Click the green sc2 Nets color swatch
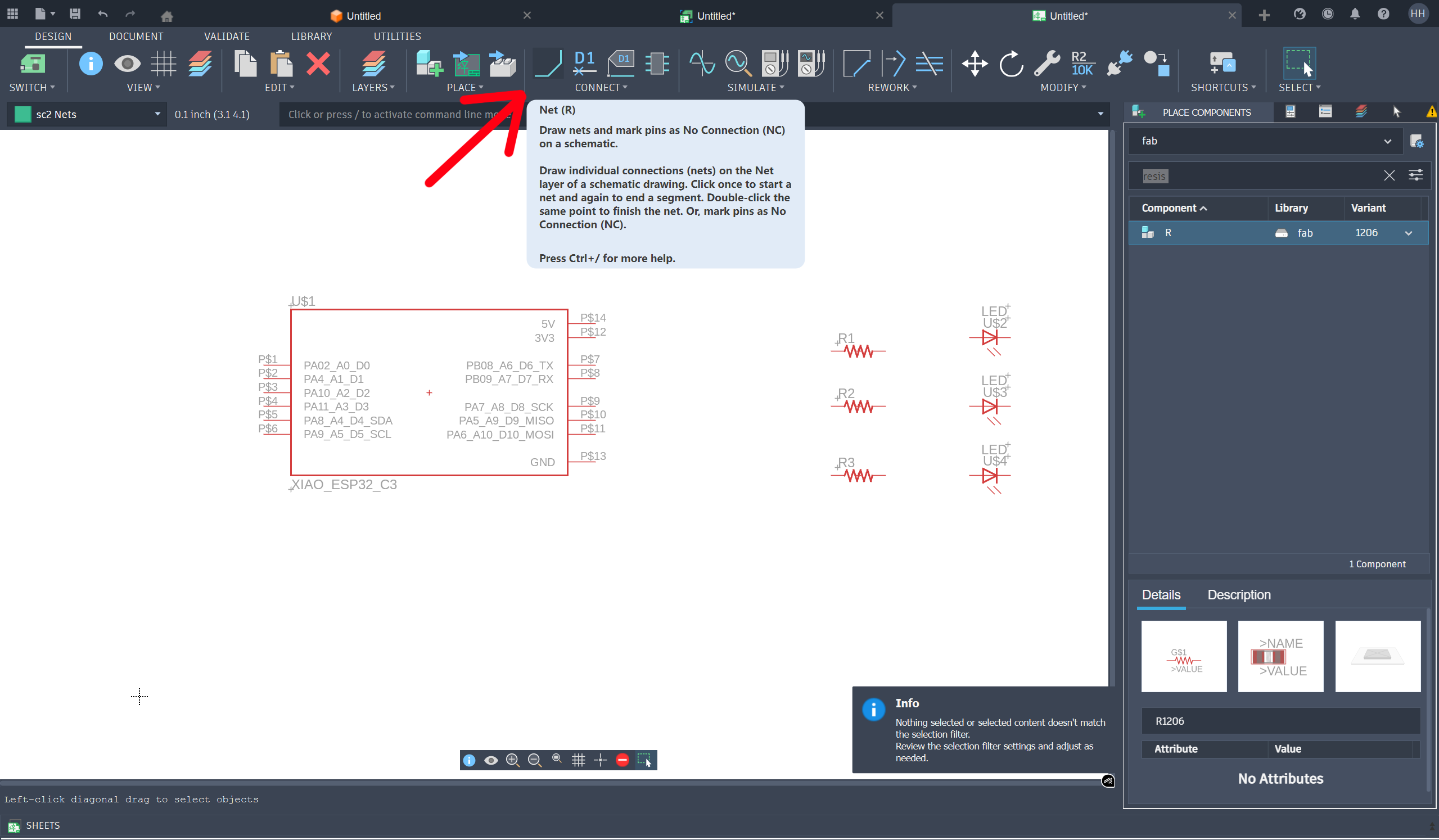The image size is (1439, 840). click(23, 114)
